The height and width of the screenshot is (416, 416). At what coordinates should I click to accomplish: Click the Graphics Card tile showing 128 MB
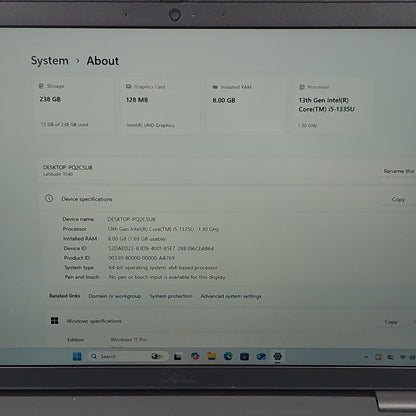tap(160, 107)
